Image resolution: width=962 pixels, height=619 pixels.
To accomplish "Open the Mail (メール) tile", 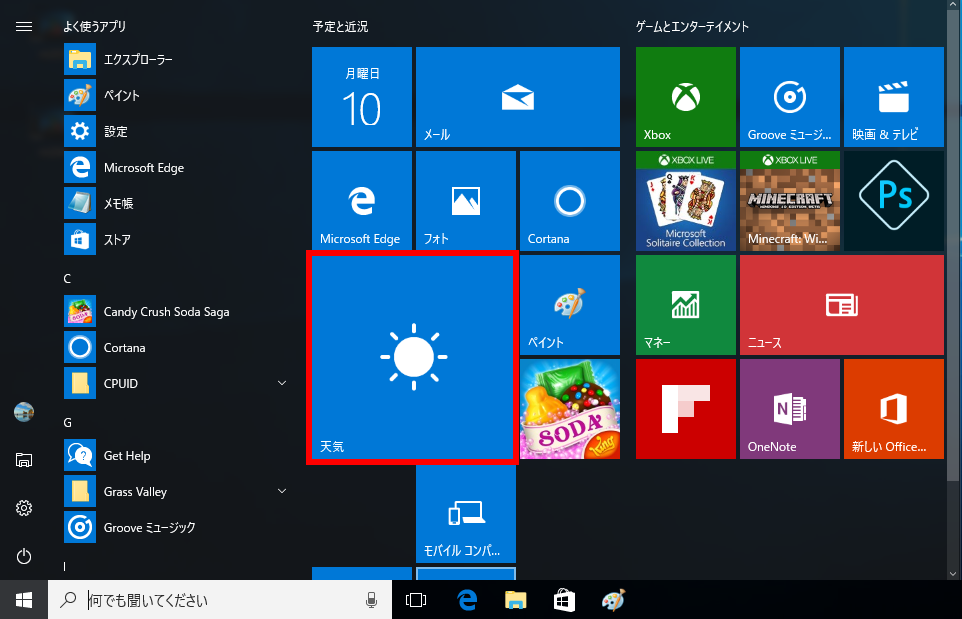I will pos(517,97).
